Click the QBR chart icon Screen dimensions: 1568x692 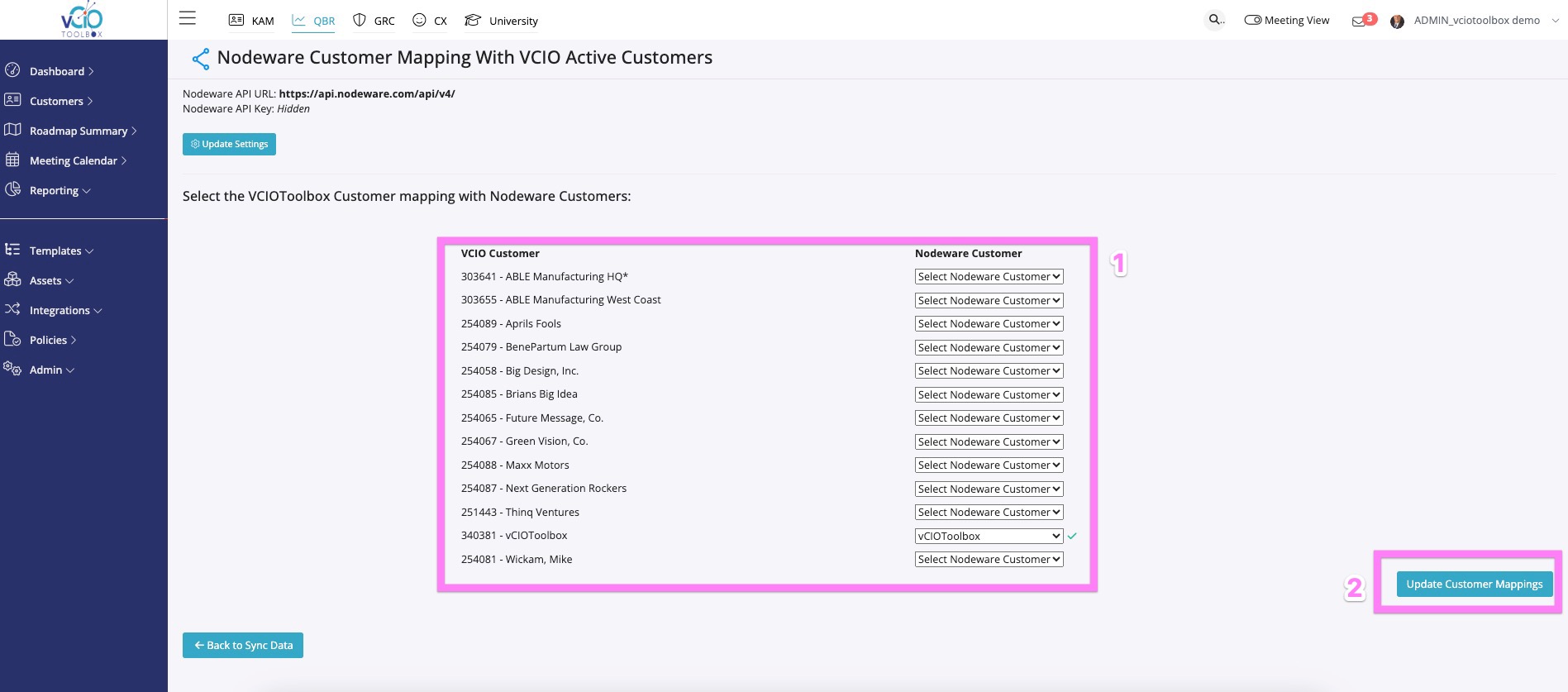(299, 20)
